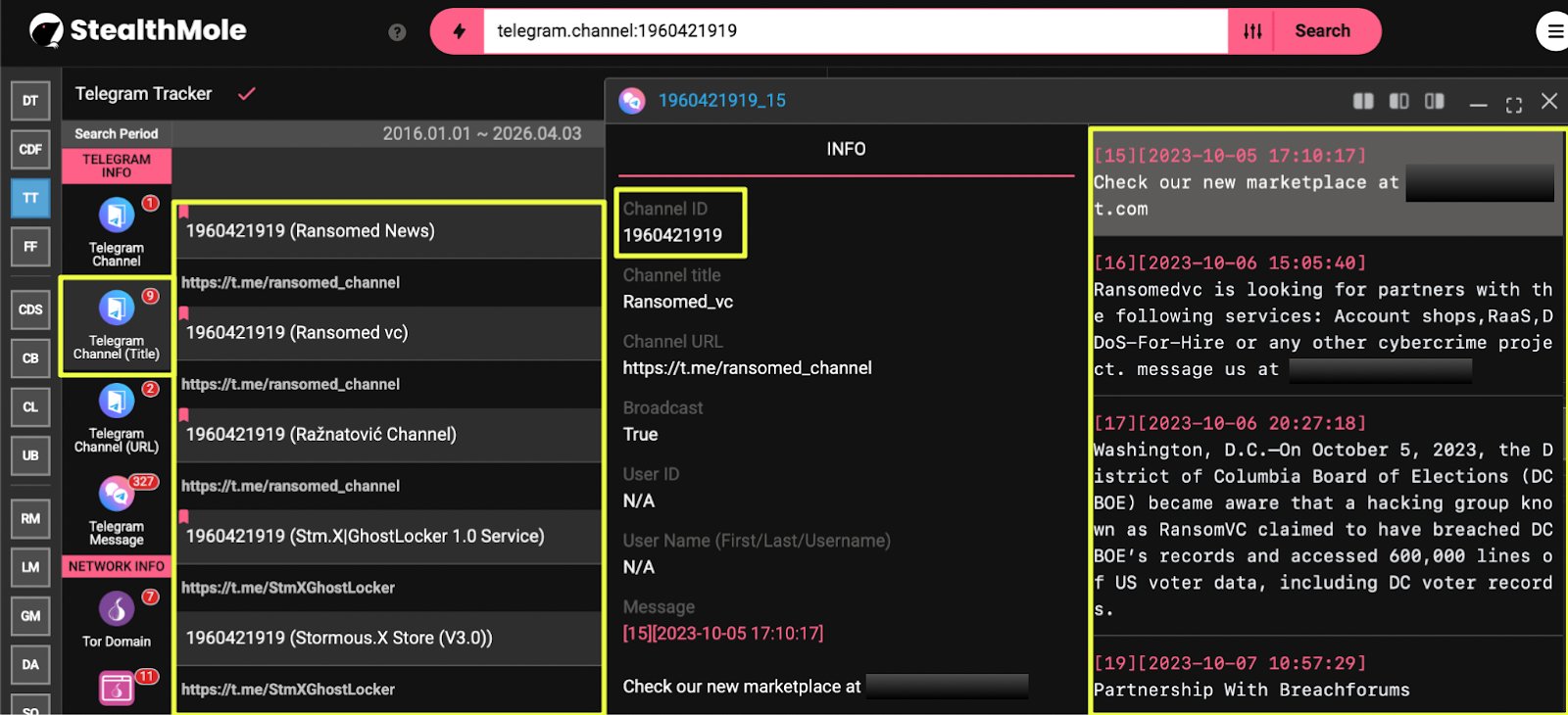Click the red Search button
Viewport: 1568px width, 715px height.
tap(1322, 31)
